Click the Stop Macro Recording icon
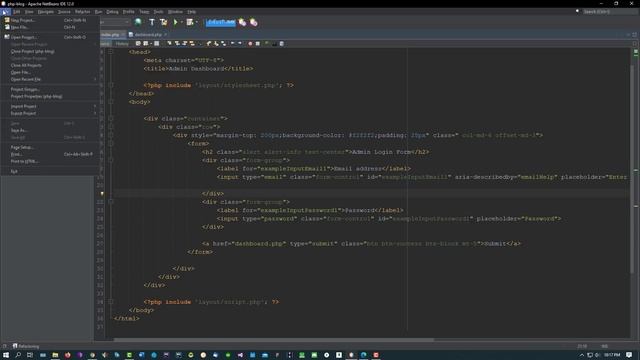Viewport: 640px width, 360px height. 258,43
